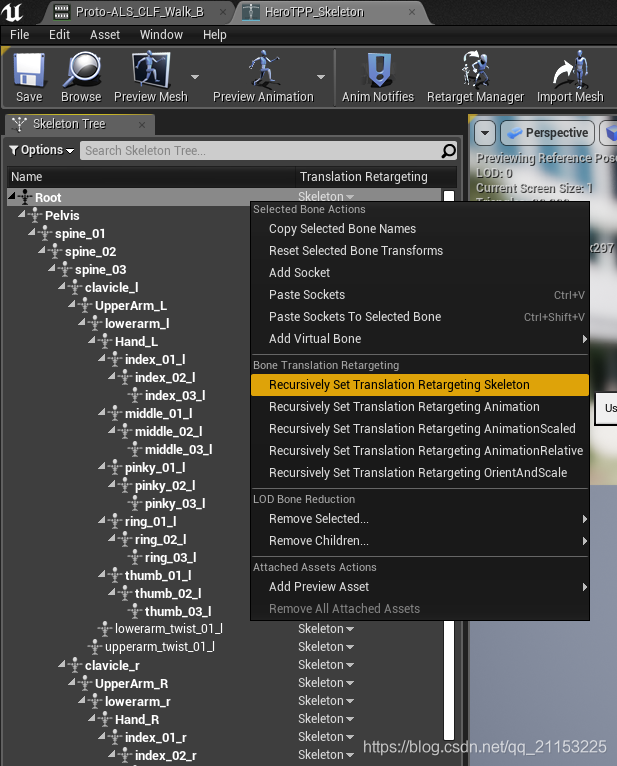Click the Save toolbar icon

(29, 76)
